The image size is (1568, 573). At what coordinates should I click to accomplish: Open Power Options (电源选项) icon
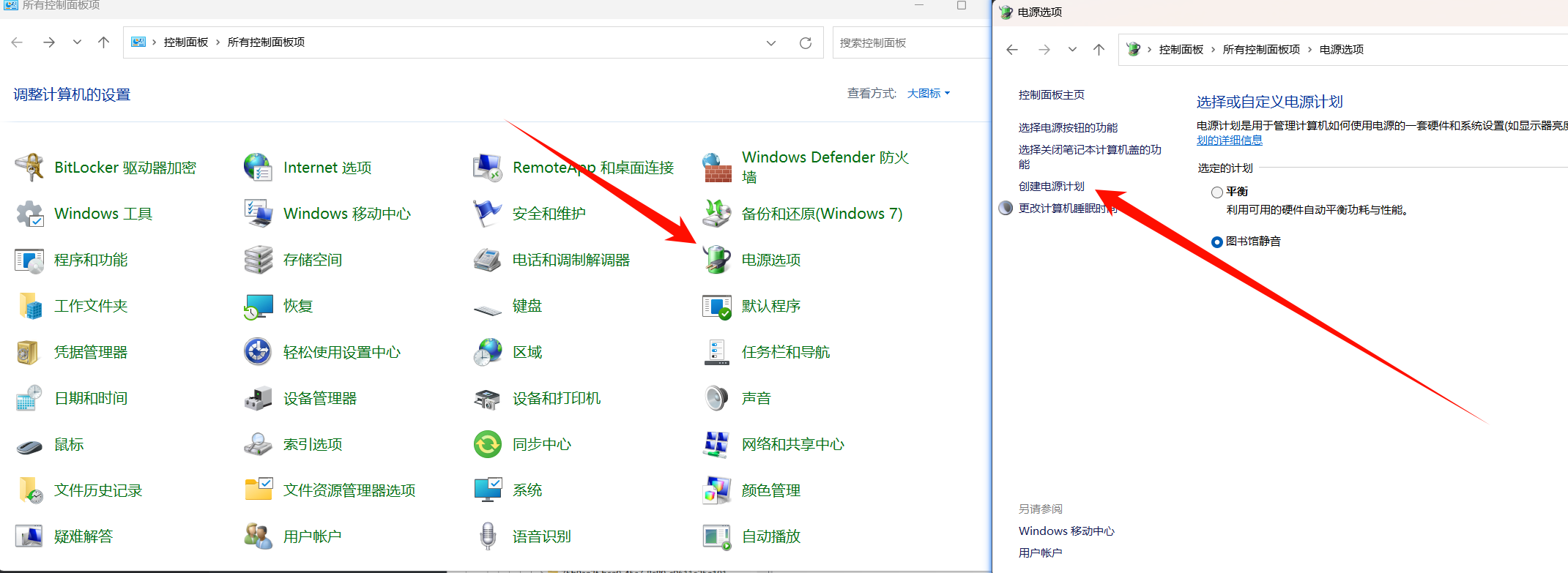click(716, 260)
